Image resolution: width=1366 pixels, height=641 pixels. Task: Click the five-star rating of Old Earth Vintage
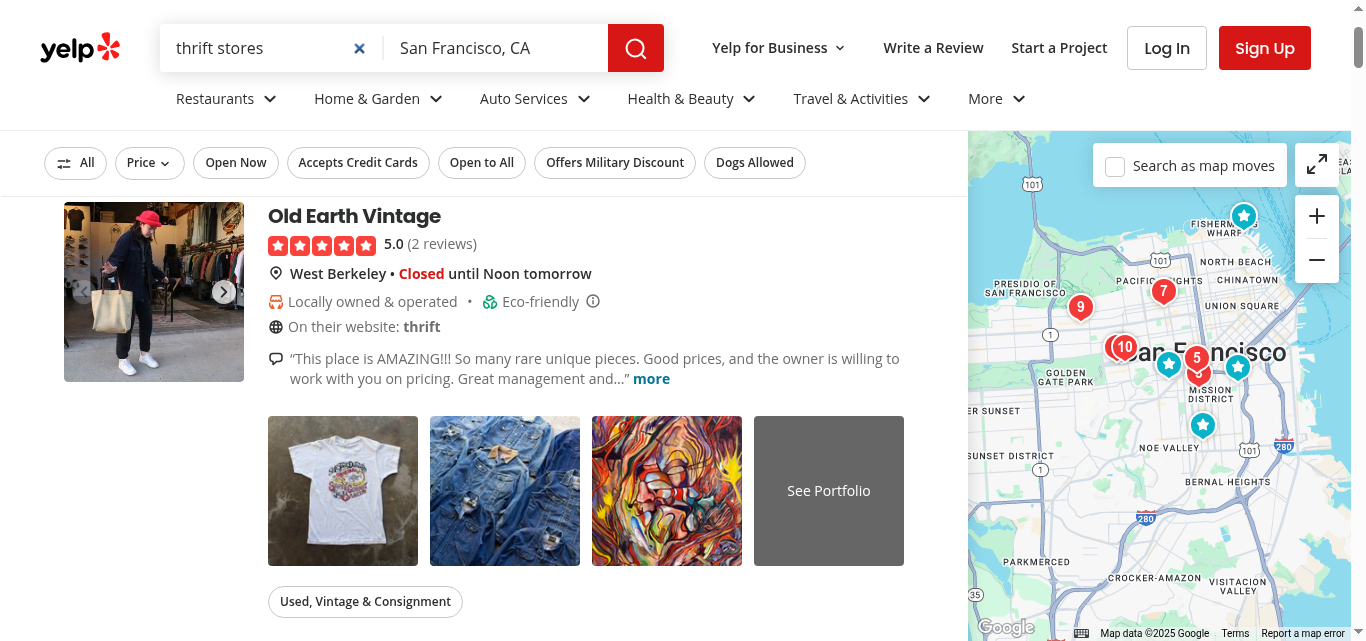(322, 245)
